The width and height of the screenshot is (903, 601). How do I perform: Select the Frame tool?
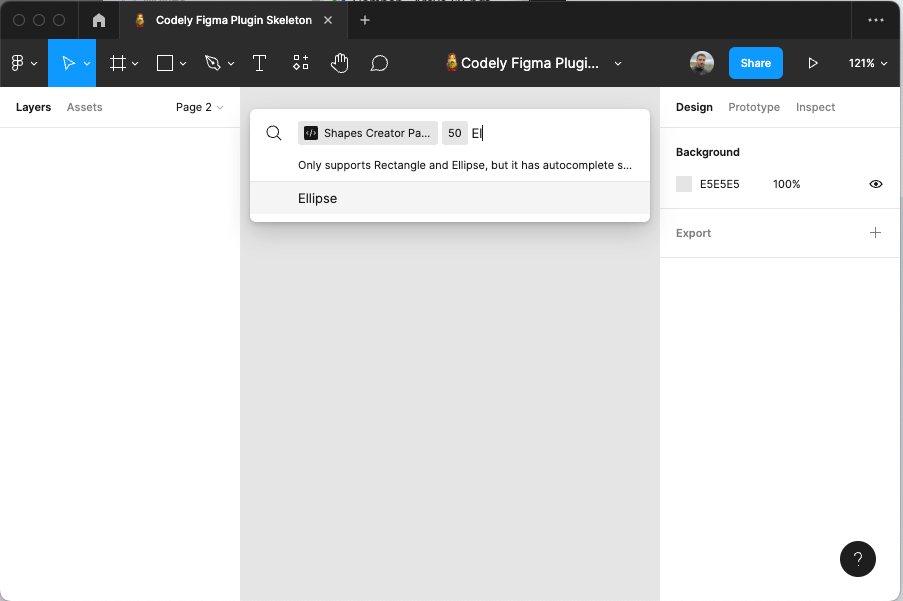tap(117, 63)
